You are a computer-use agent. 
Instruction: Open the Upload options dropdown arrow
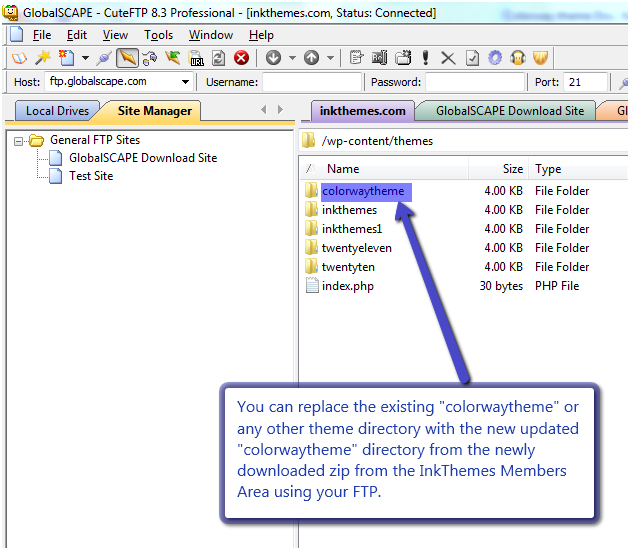pyautogui.click(x=330, y=58)
